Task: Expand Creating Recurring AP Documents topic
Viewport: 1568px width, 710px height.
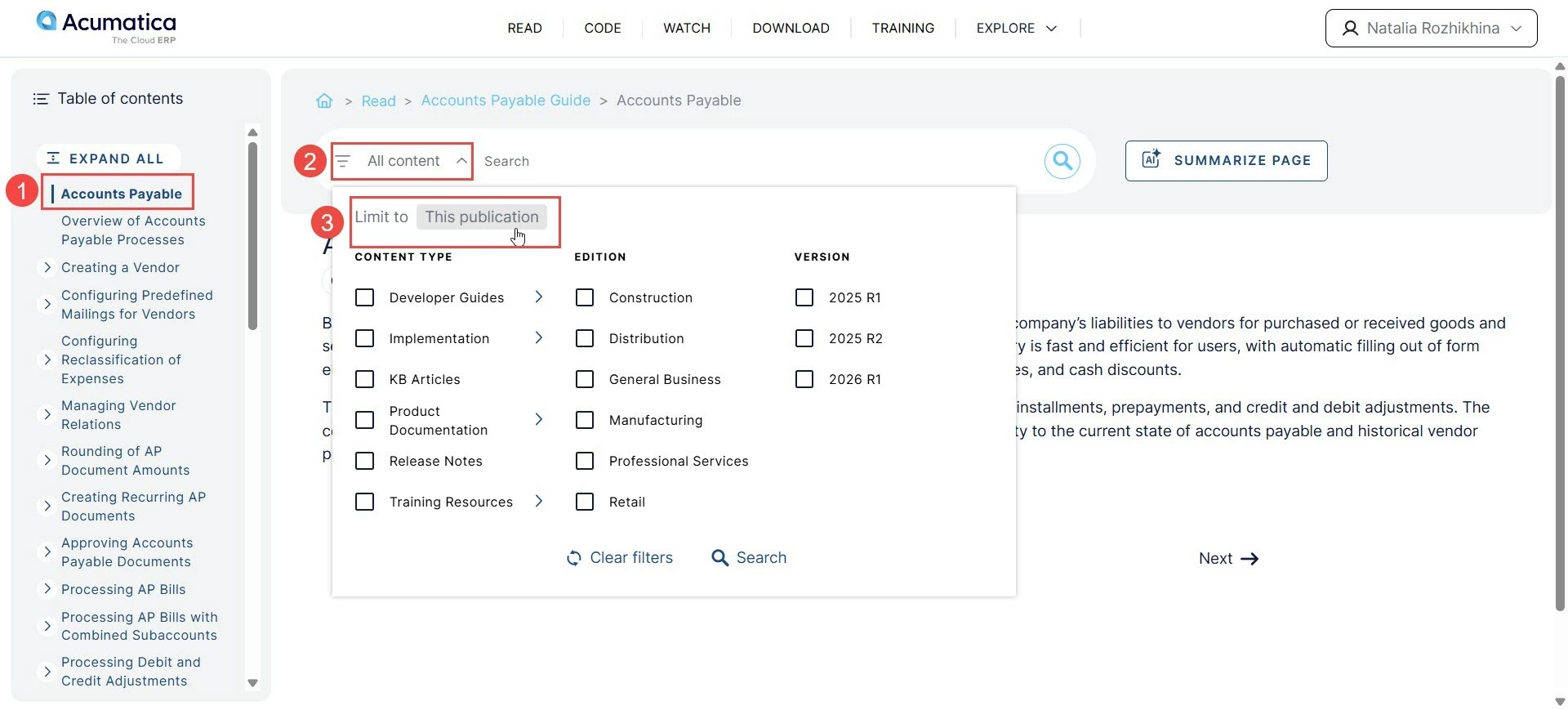Action: point(47,506)
